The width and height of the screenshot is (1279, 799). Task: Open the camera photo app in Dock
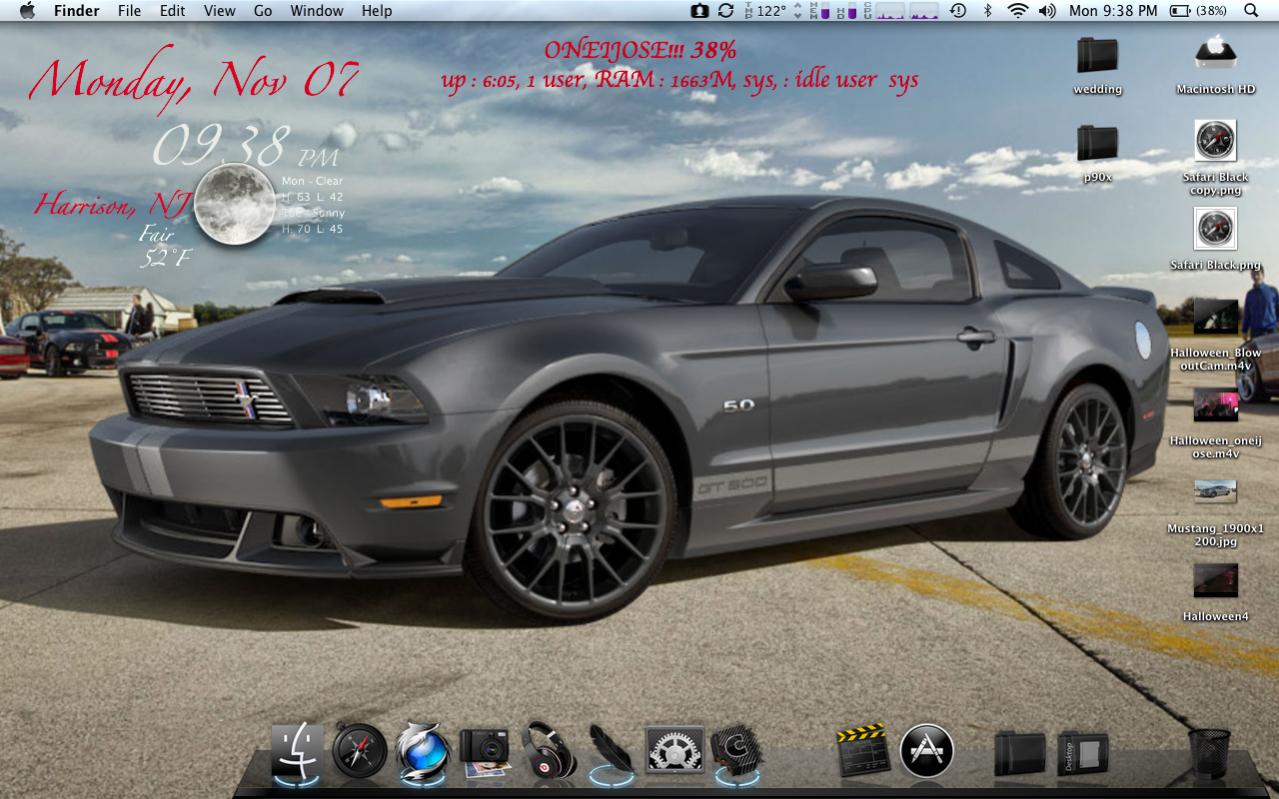[485, 751]
